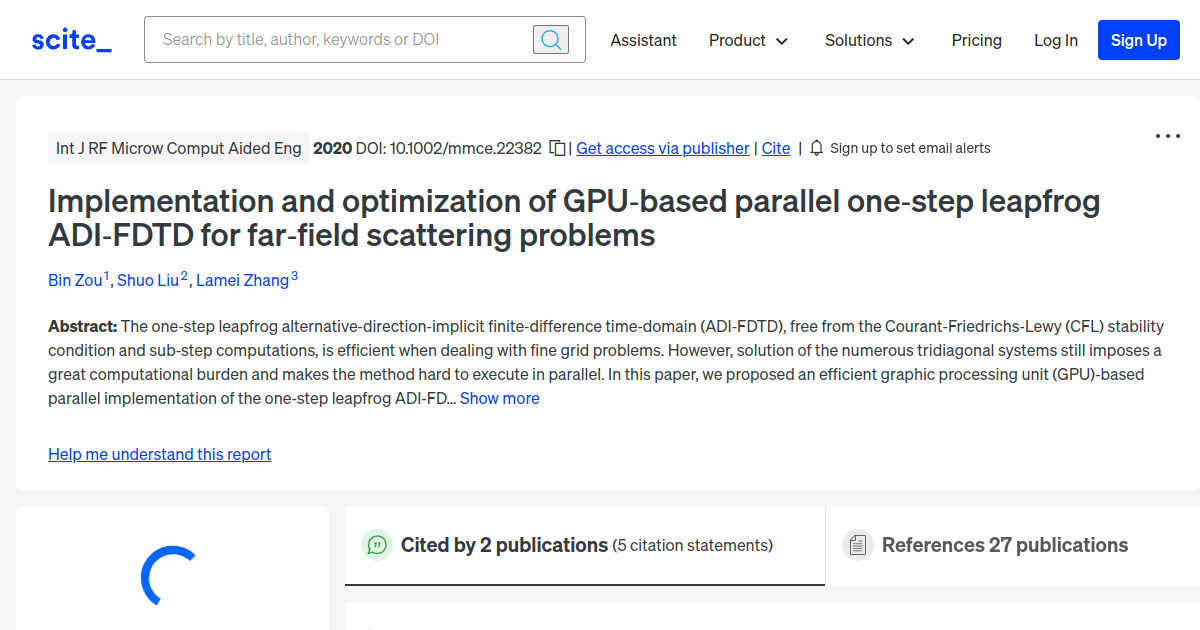Select Assistant in the navigation bar

pos(643,40)
